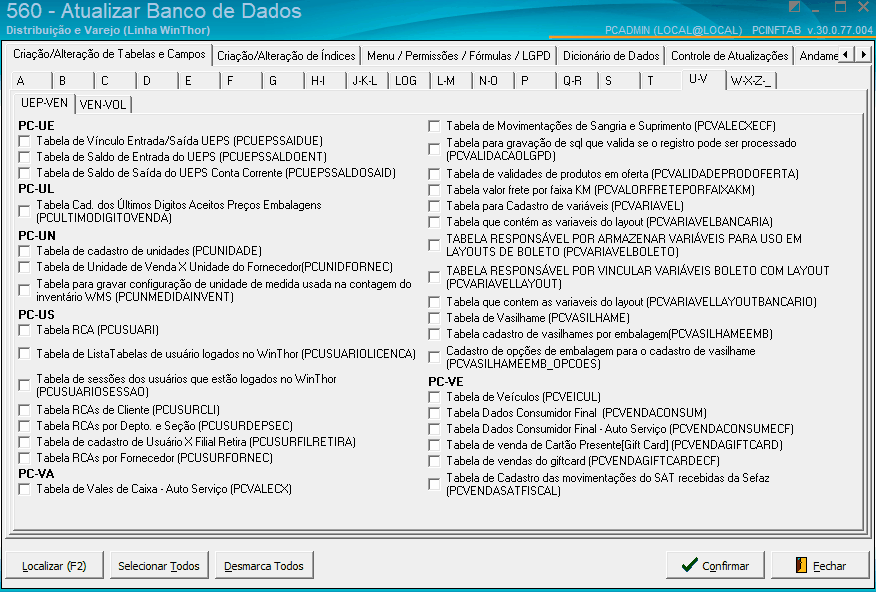Enable the PCVASILHAMEEMB checkbox

click(x=434, y=334)
